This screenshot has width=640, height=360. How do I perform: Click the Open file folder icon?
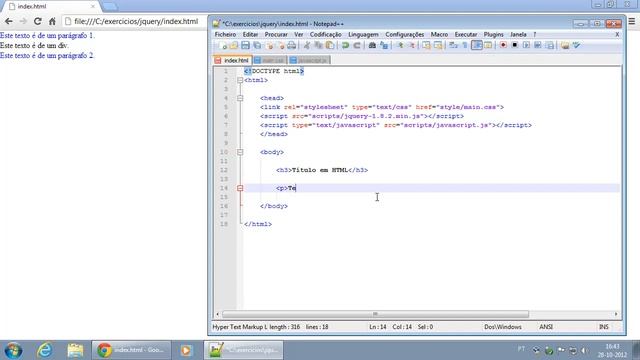pyautogui.click(x=234, y=45)
